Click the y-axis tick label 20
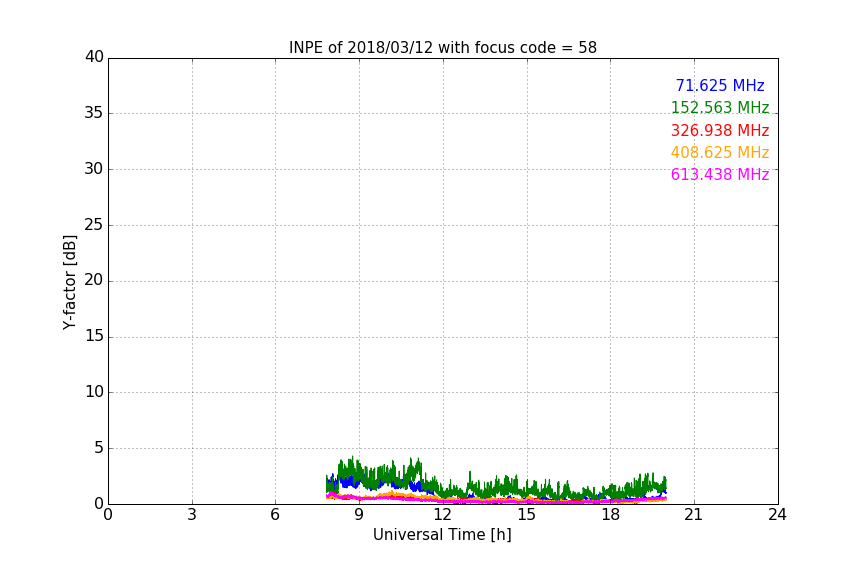This screenshot has height=576, width=864. click(x=94, y=280)
